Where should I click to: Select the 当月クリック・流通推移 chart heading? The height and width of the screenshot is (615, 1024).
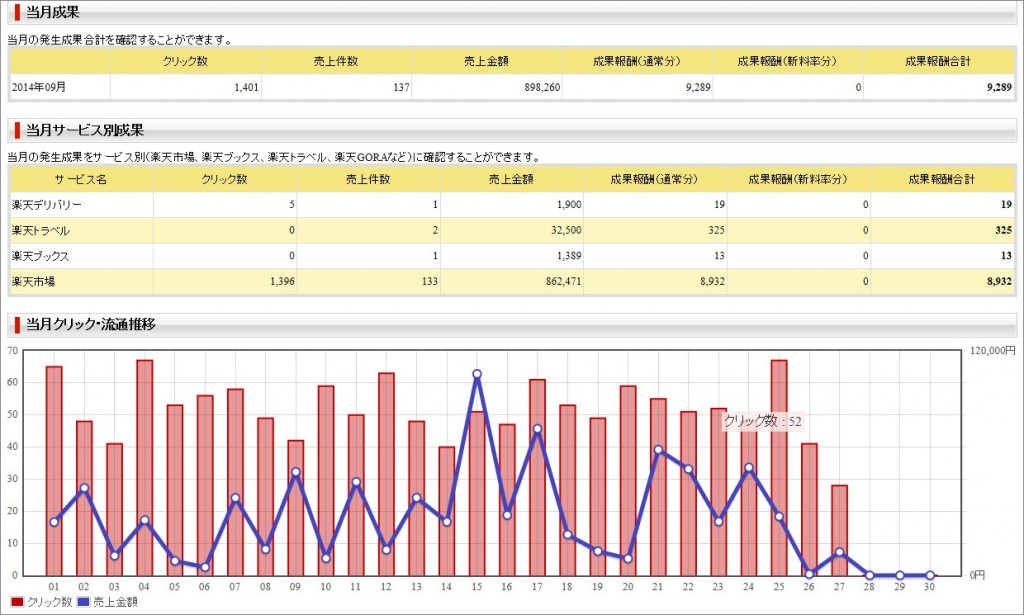coord(91,324)
